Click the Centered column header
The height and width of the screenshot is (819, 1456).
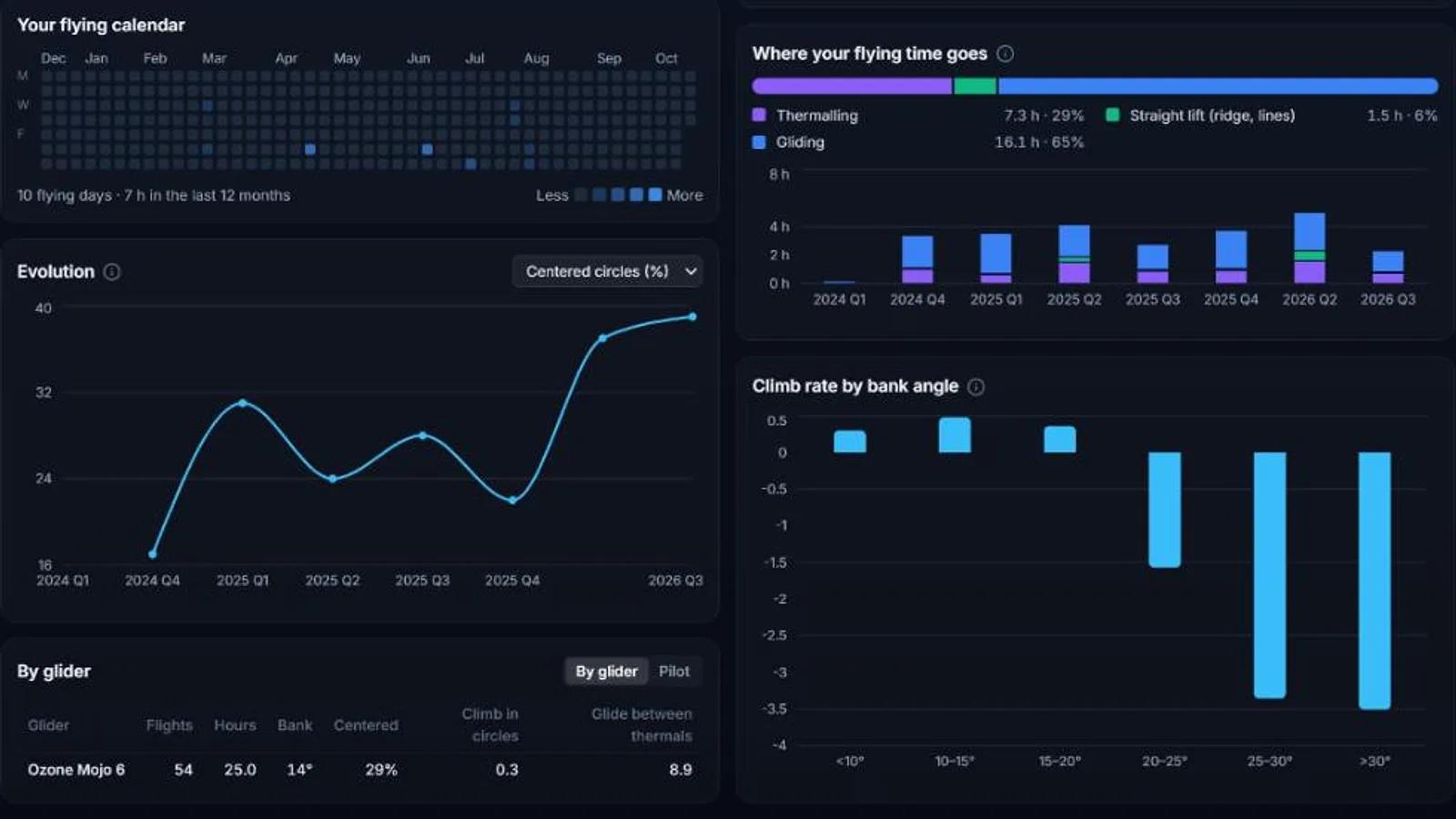[x=366, y=725]
